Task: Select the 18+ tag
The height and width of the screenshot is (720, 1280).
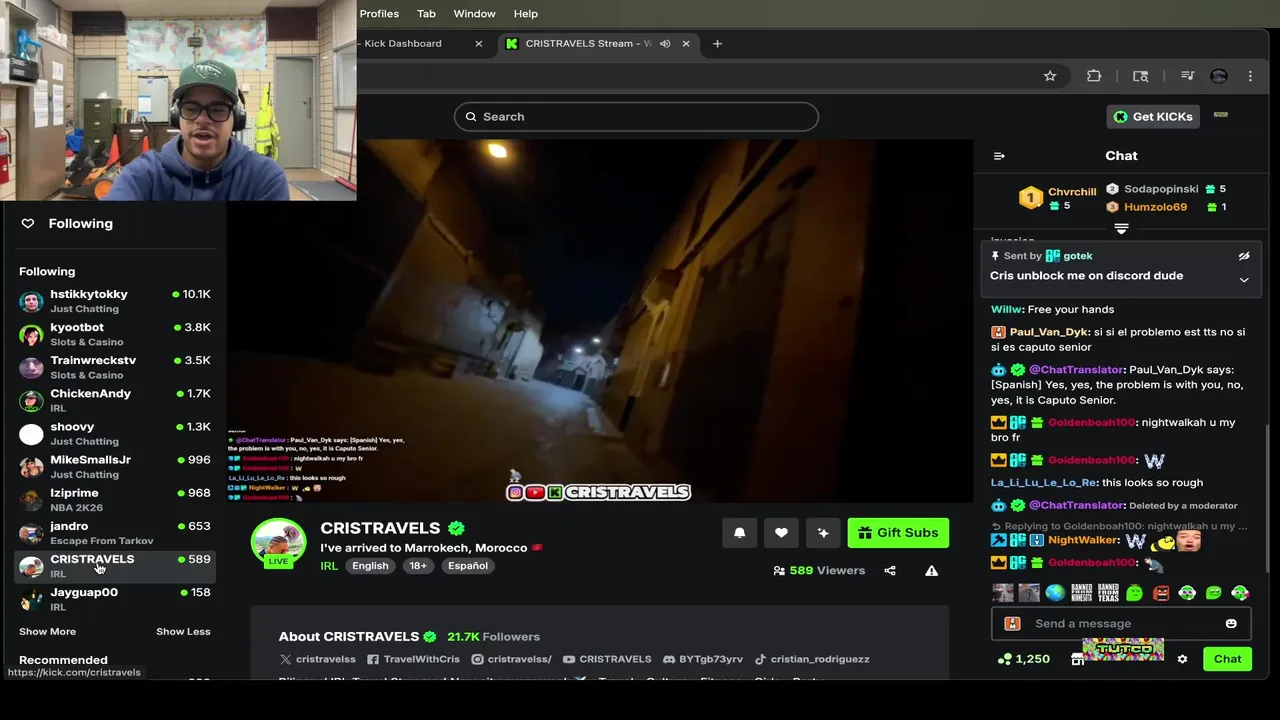Action: 418,566
